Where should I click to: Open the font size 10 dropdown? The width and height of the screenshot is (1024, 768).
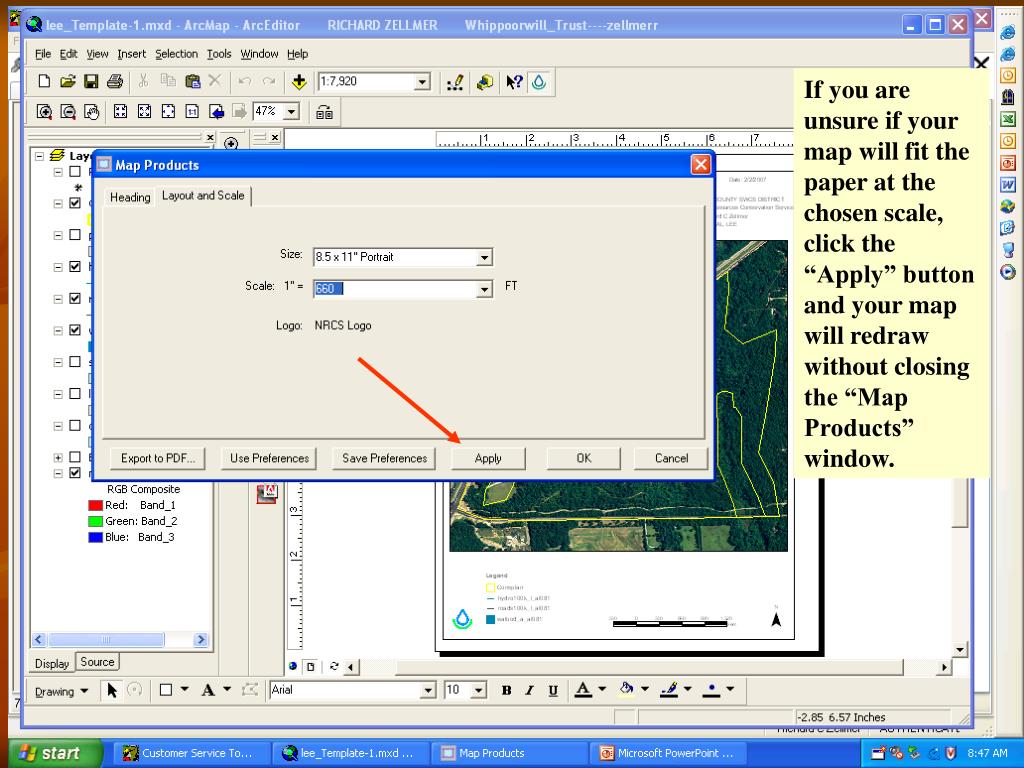click(479, 690)
